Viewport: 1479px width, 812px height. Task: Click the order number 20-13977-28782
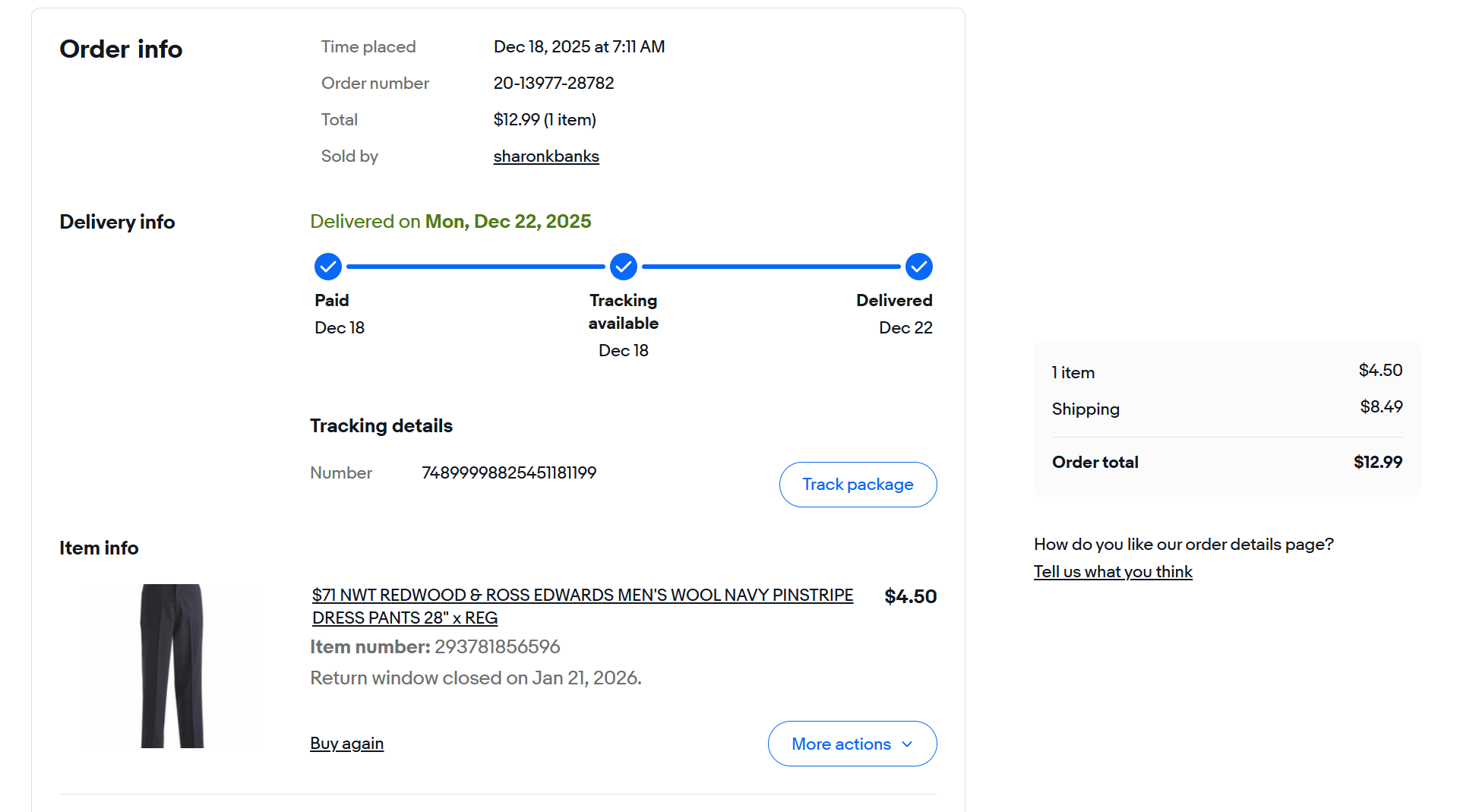point(554,84)
